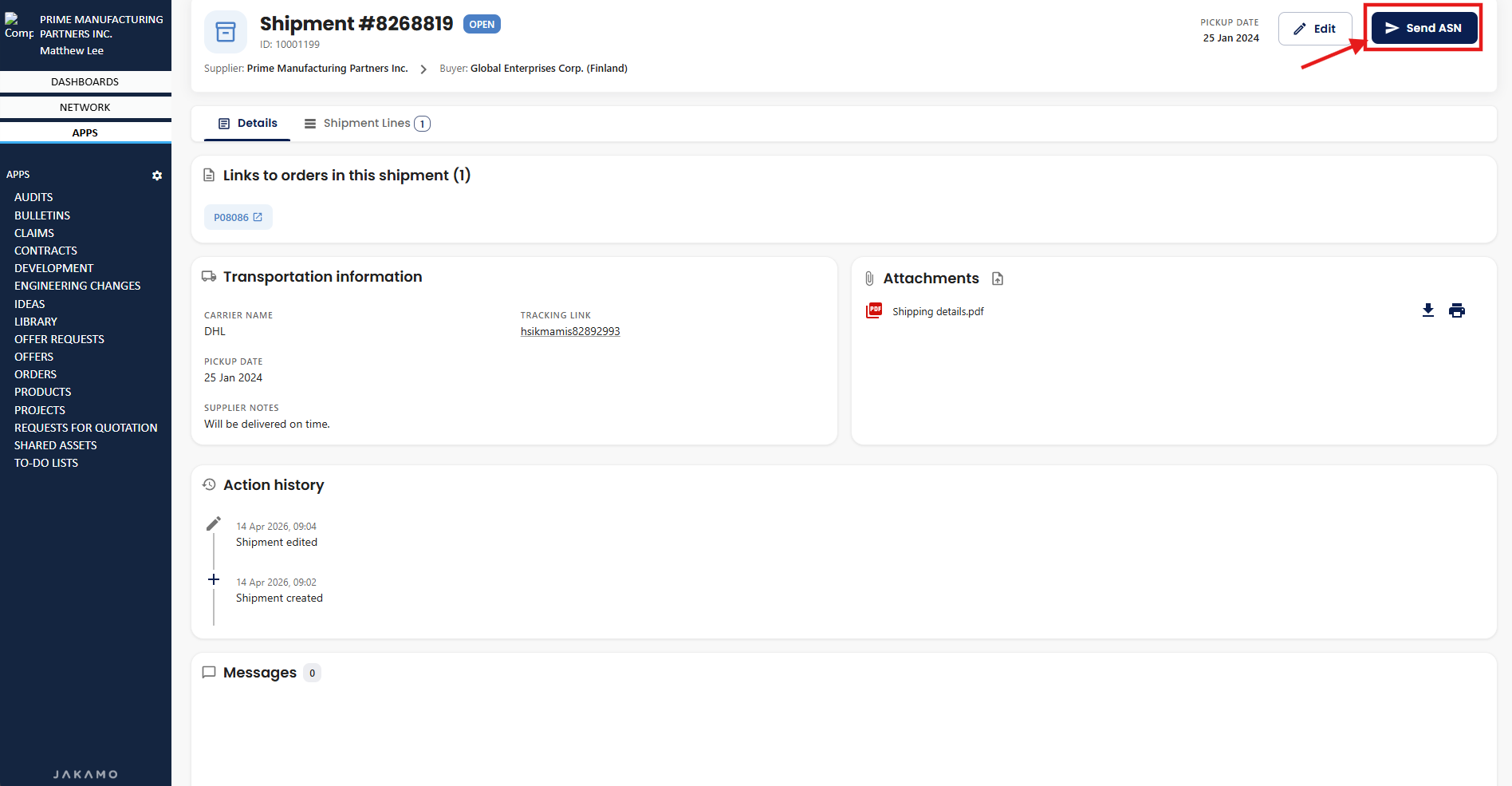Open the Network menu

[85, 107]
